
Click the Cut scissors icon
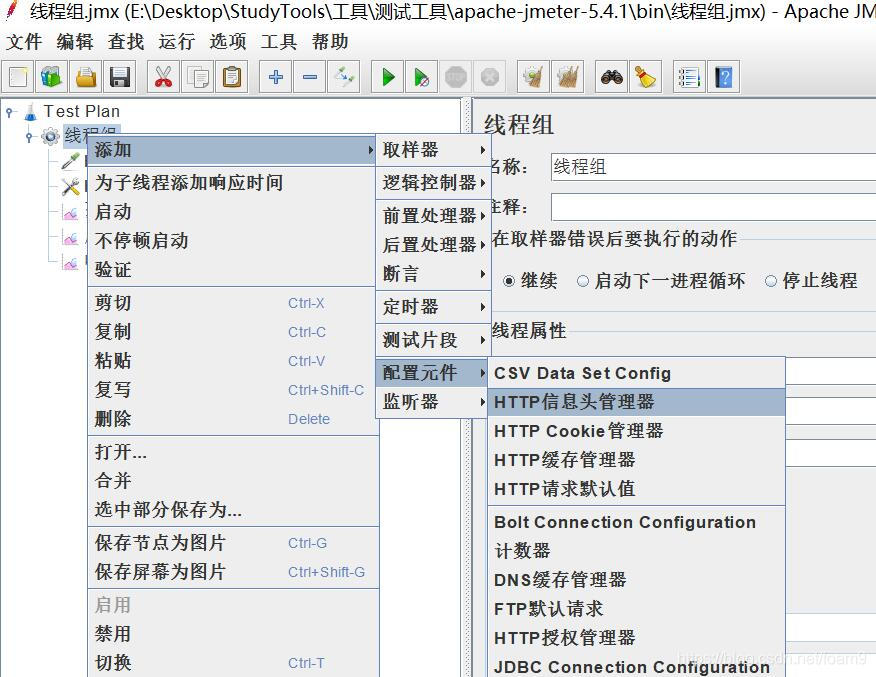tap(163, 77)
